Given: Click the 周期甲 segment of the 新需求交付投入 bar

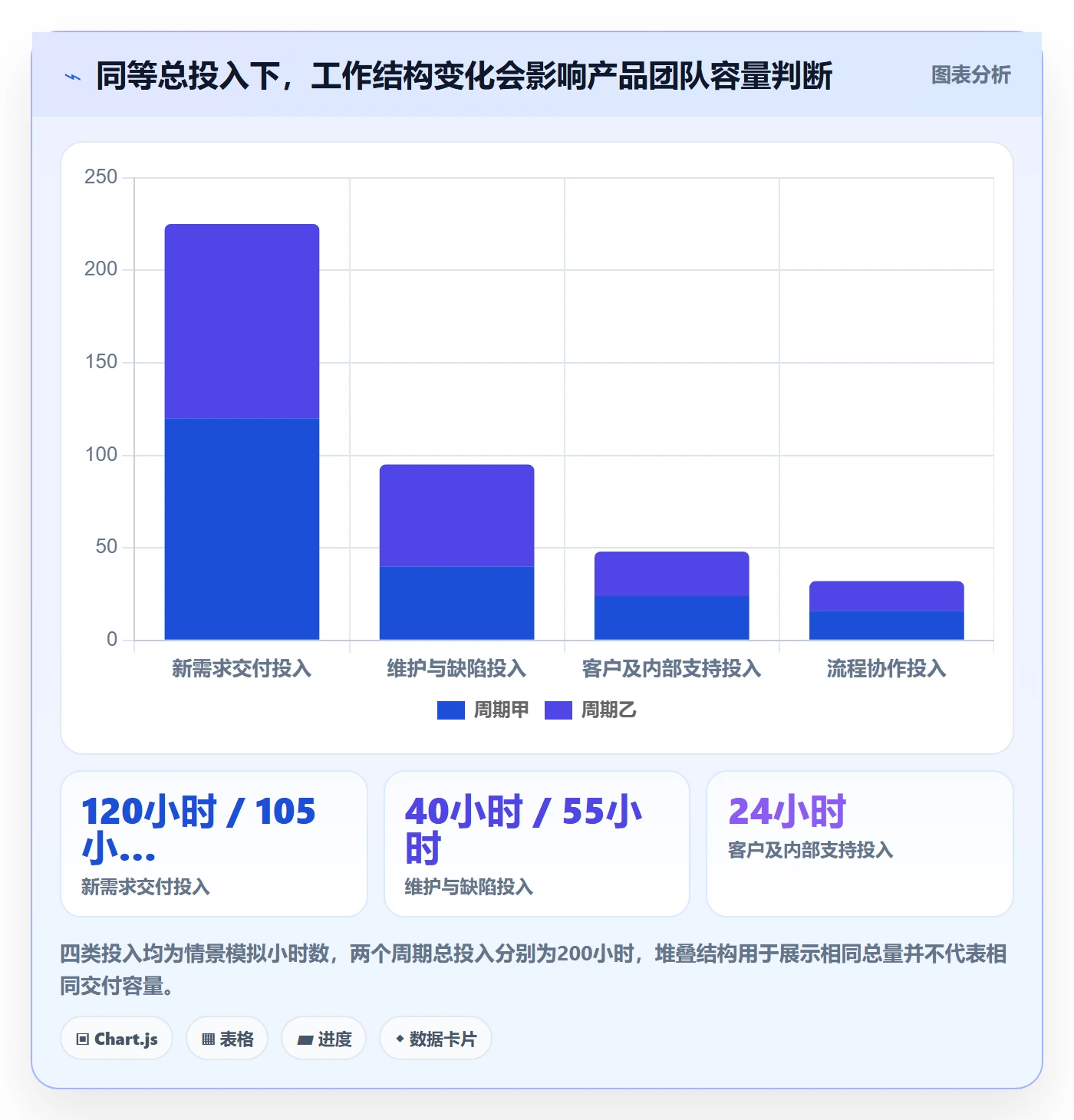Looking at the screenshot, I should pos(242,529).
